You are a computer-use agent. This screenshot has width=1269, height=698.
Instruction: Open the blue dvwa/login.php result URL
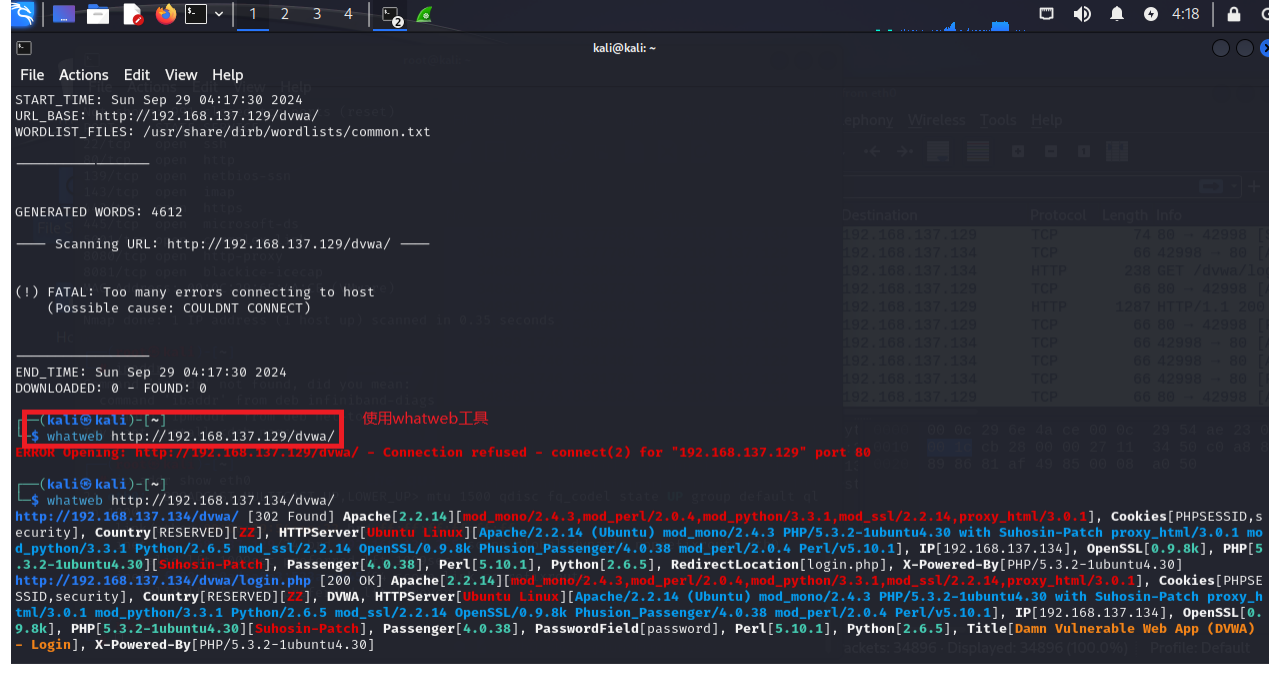163,580
